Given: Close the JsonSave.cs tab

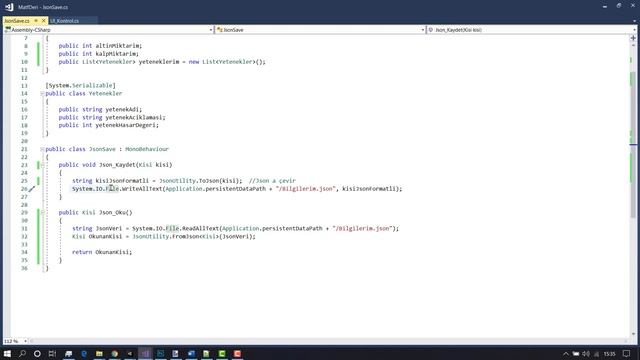Looking at the screenshot, I should point(44,20).
